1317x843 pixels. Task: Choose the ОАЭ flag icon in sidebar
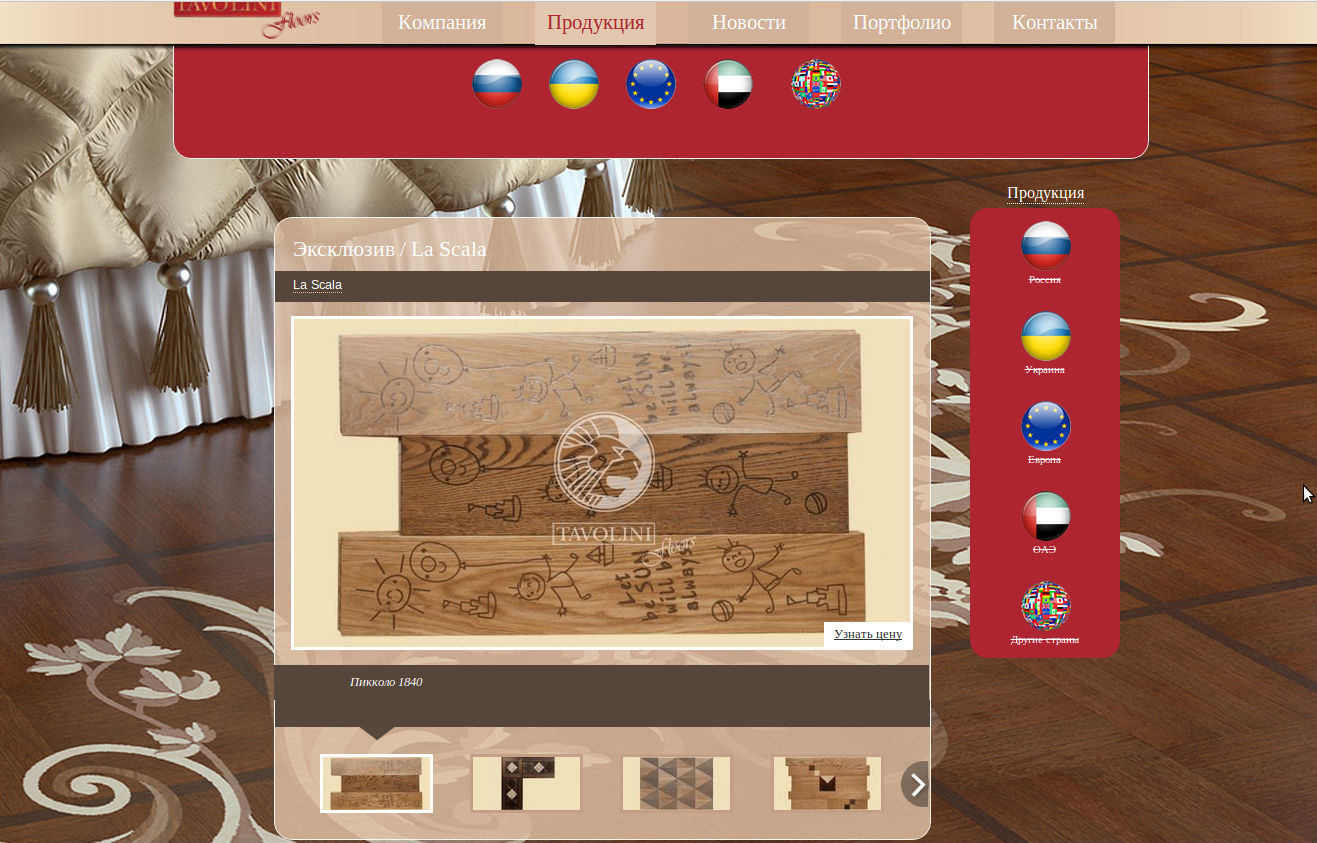1046,516
